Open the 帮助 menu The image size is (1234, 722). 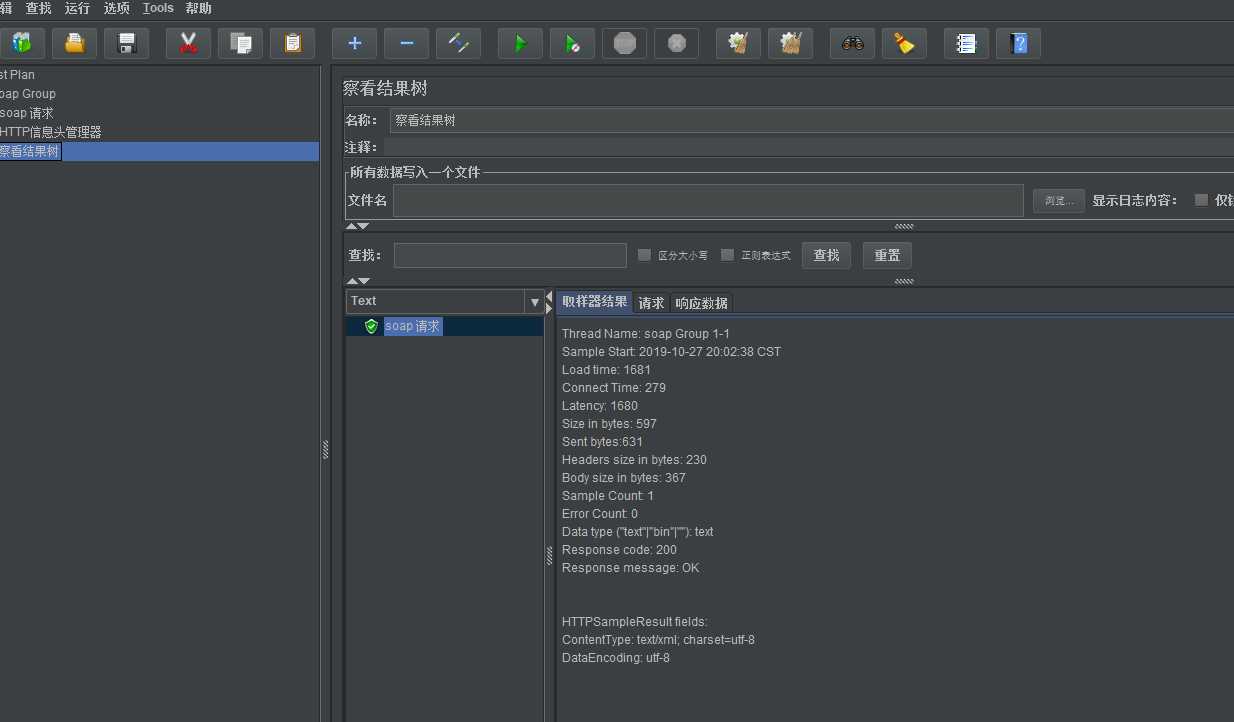click(x=198, y=8)
